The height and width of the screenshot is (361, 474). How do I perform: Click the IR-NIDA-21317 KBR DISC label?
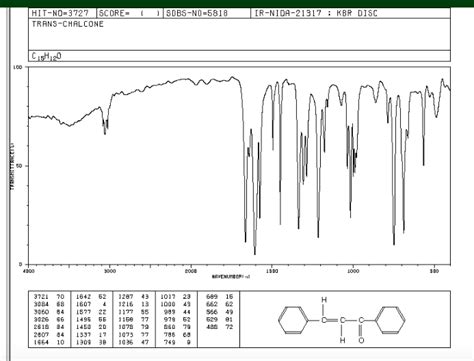coord(316,13)
